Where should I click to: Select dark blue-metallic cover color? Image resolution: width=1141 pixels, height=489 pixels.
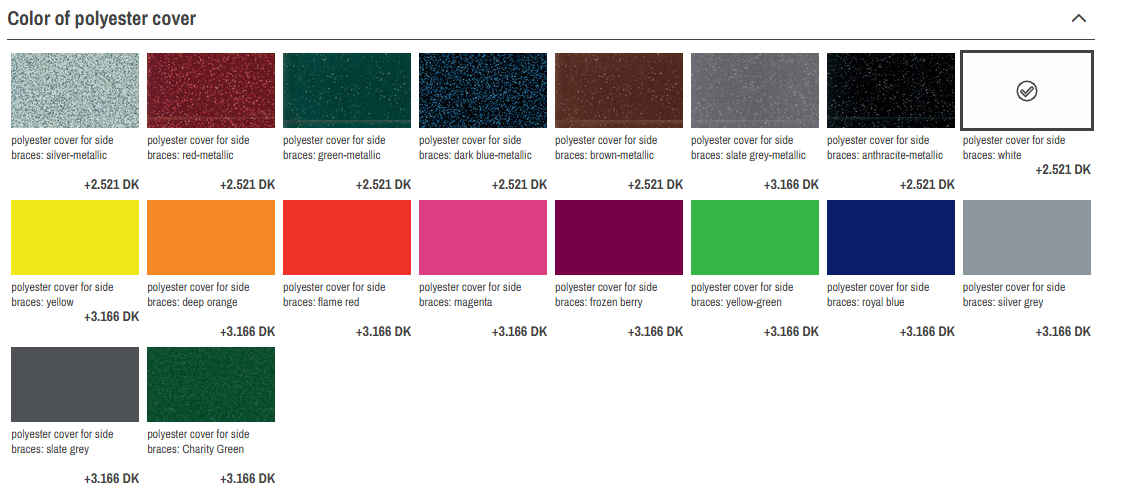[483, 90]
